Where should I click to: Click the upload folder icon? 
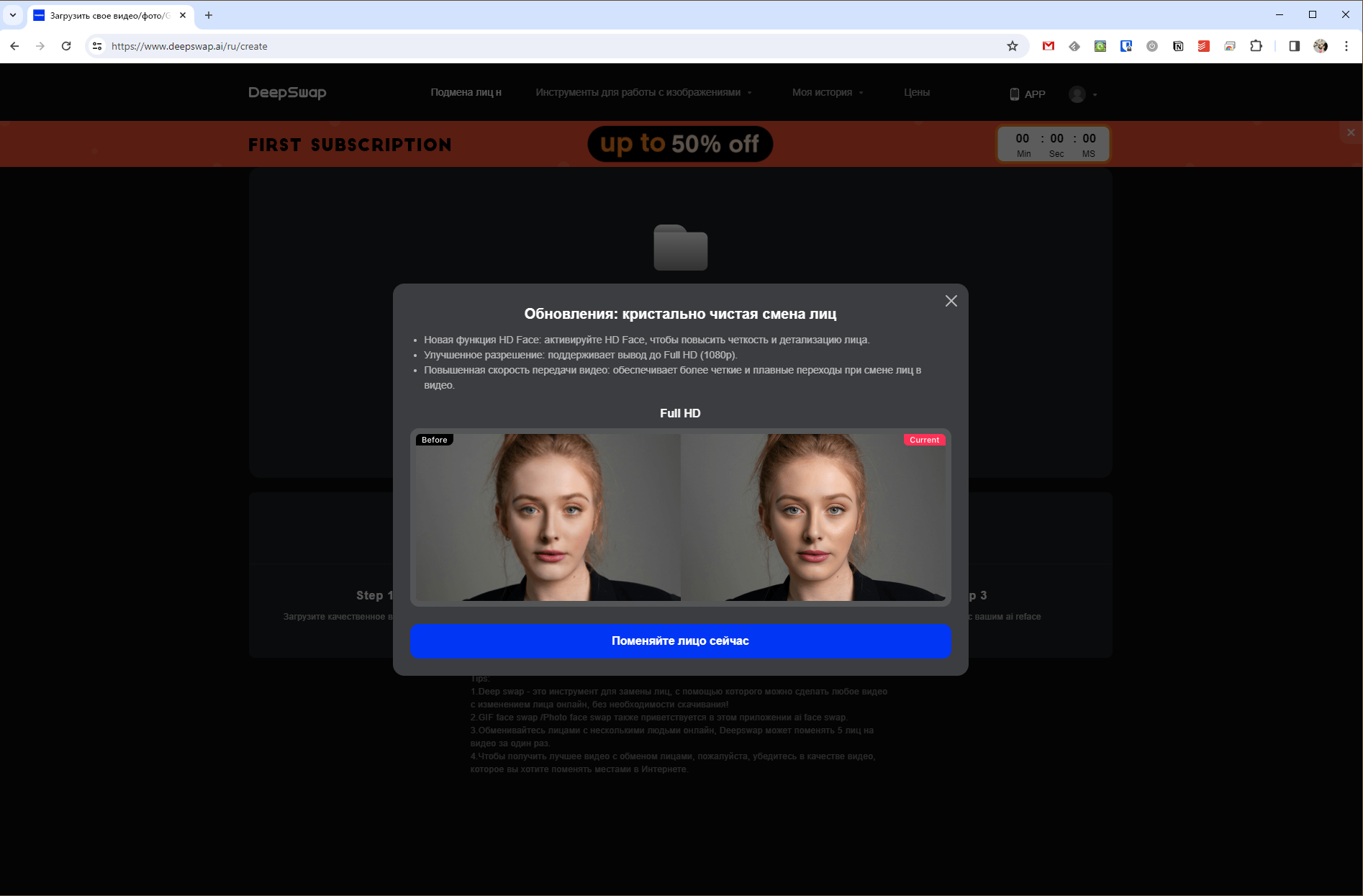(x=680, y=248)
